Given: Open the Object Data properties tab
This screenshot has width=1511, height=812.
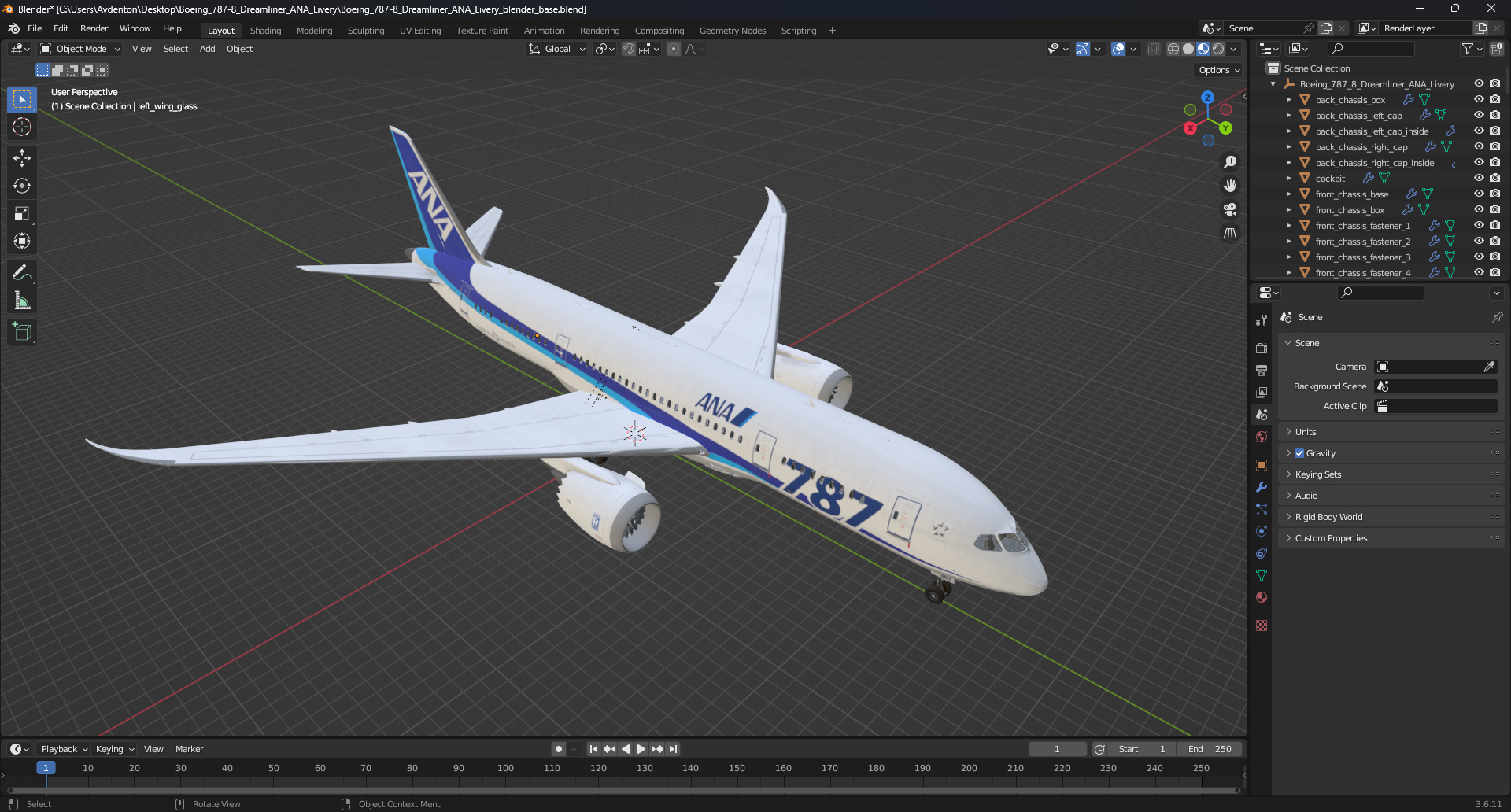Looking at the screenshot, I should coord(1262,575).
